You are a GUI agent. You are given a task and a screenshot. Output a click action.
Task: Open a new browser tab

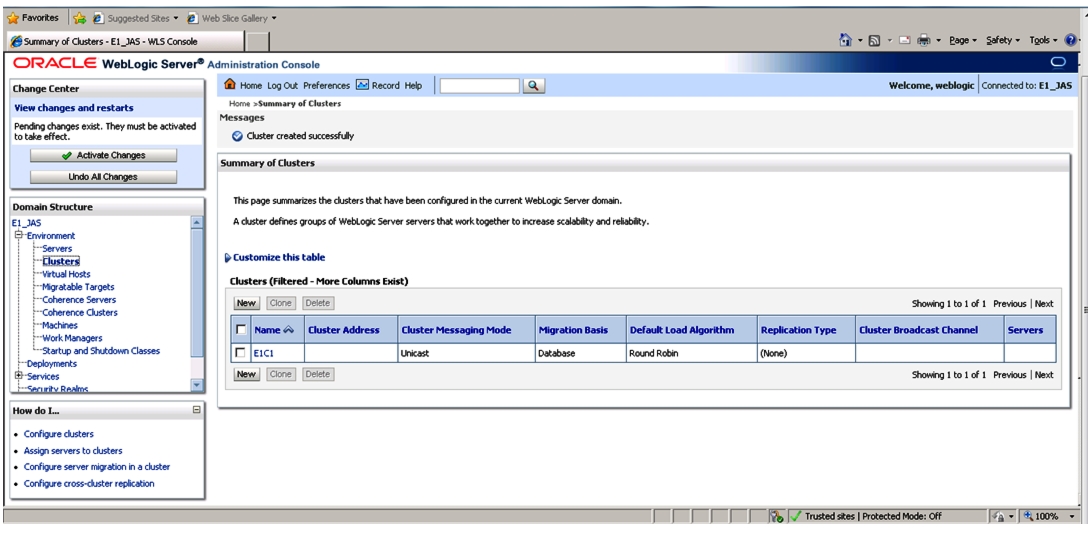(x=257, y=42)
